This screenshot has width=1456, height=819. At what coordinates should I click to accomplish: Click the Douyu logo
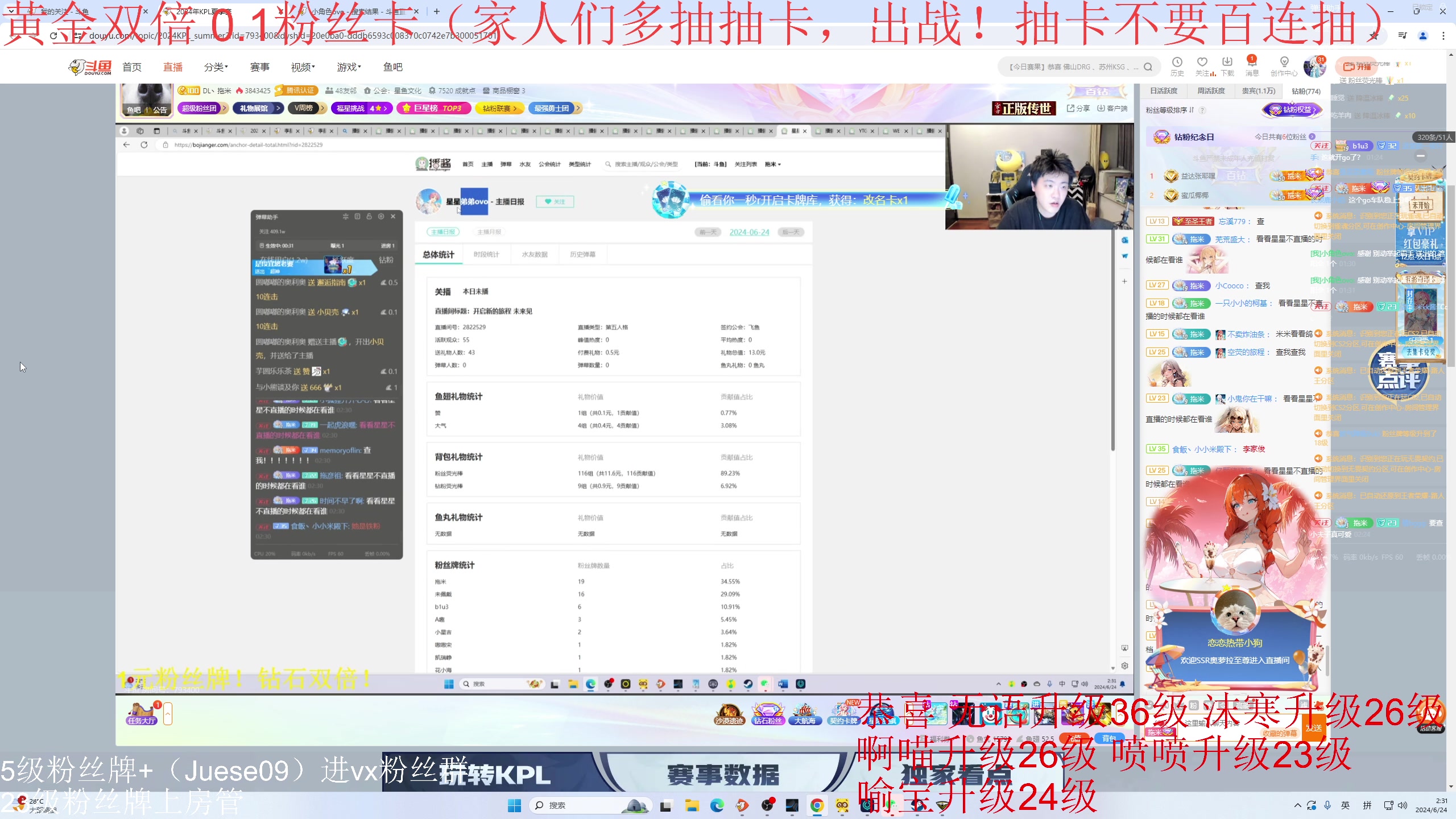90,67
